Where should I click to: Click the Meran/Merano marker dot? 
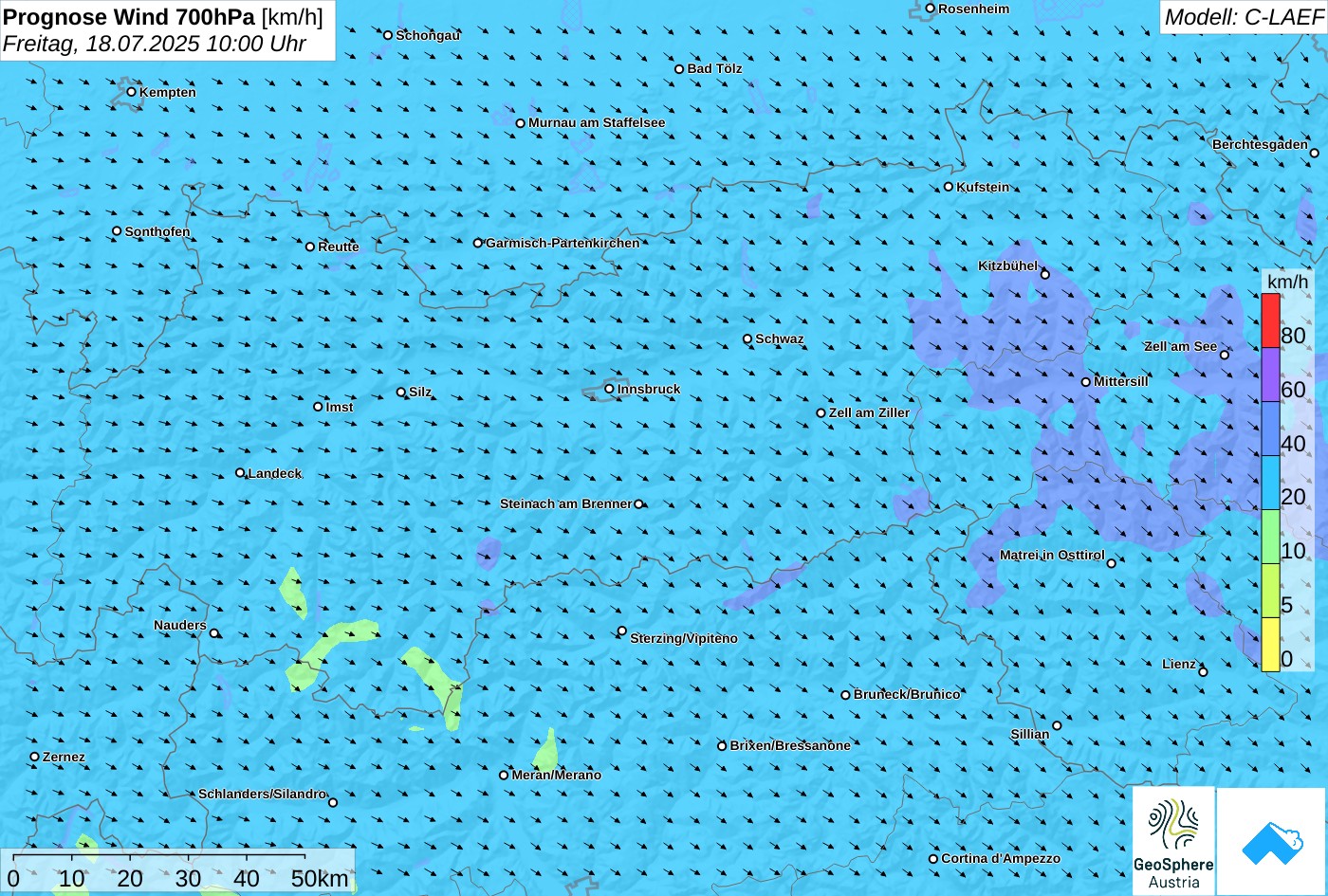tap(504, 776)
